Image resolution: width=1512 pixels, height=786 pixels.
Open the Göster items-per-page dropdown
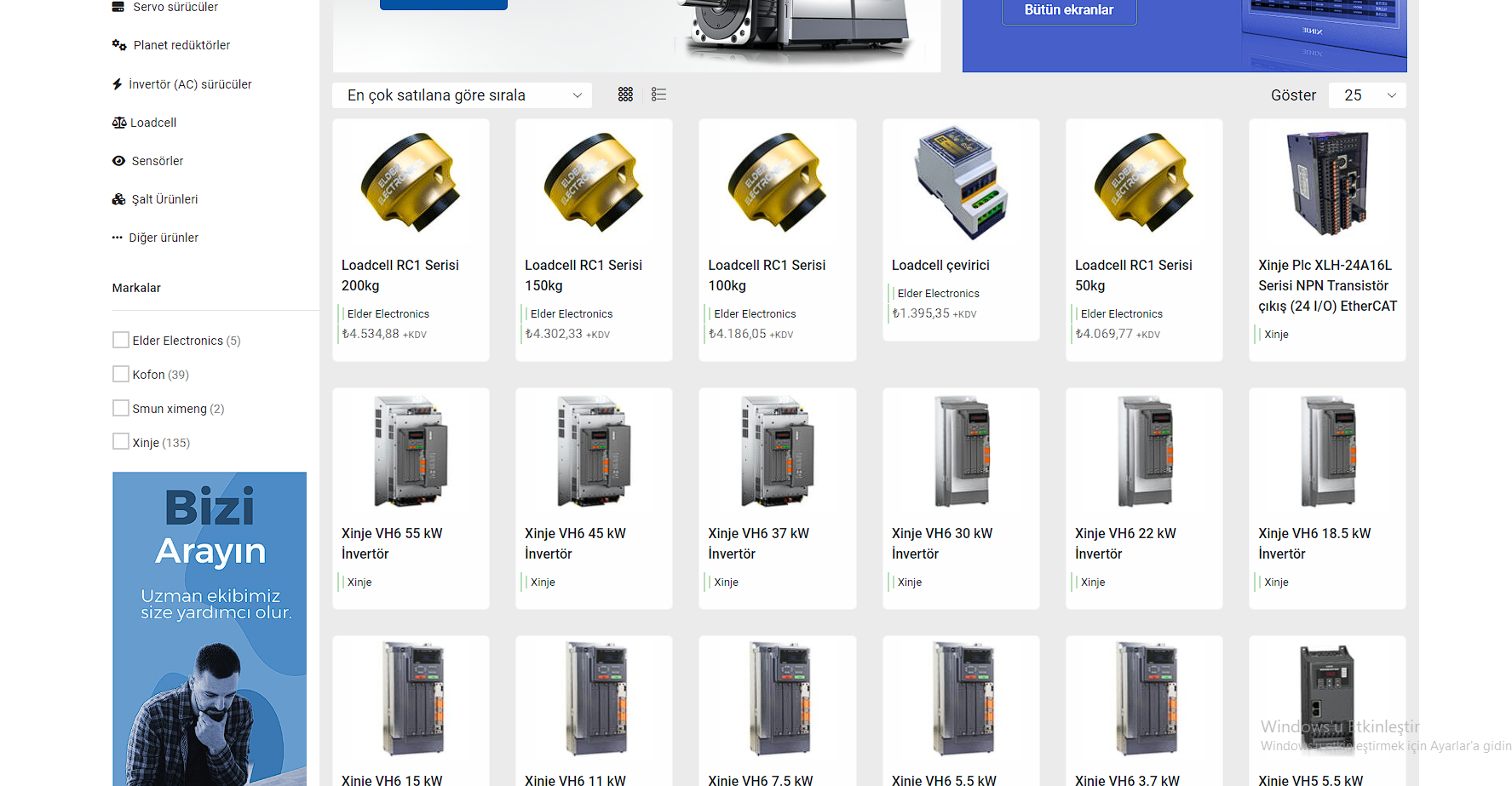[1367, 95]
